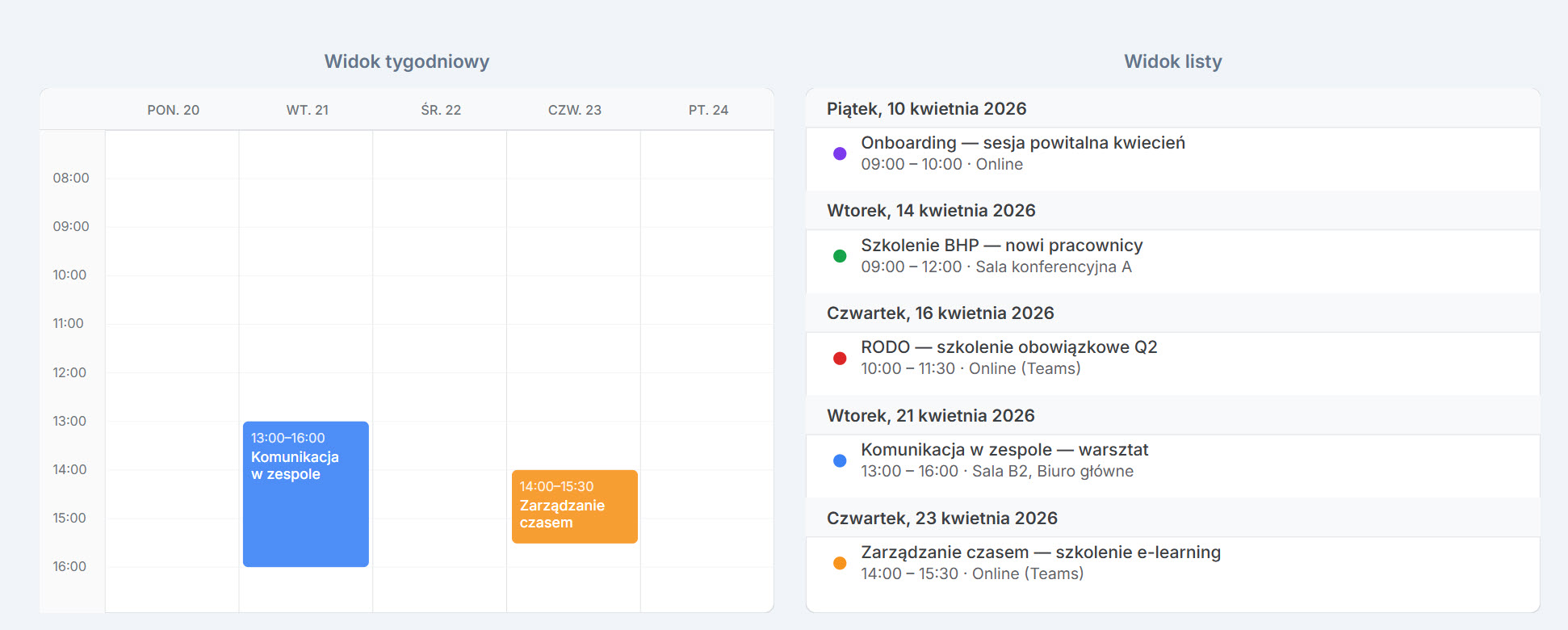Click the orange dot beside Zarządzanie czasem e-learning
Viewport: 1568px width, 630px height.
pyautogui.click(x=840, y=564)
